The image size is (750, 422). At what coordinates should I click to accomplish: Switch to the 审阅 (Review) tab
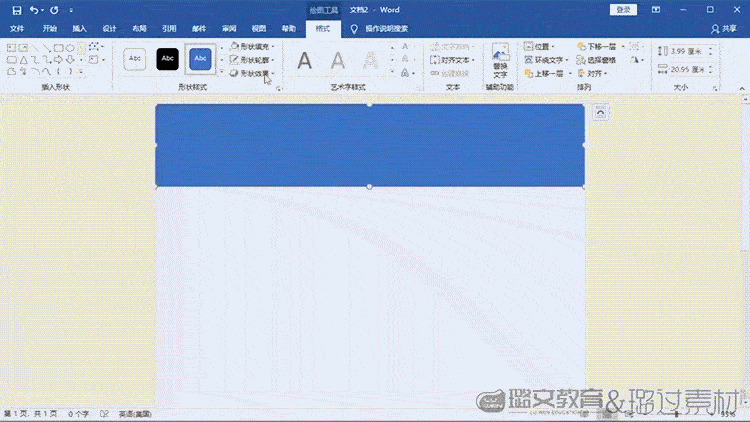229,29
